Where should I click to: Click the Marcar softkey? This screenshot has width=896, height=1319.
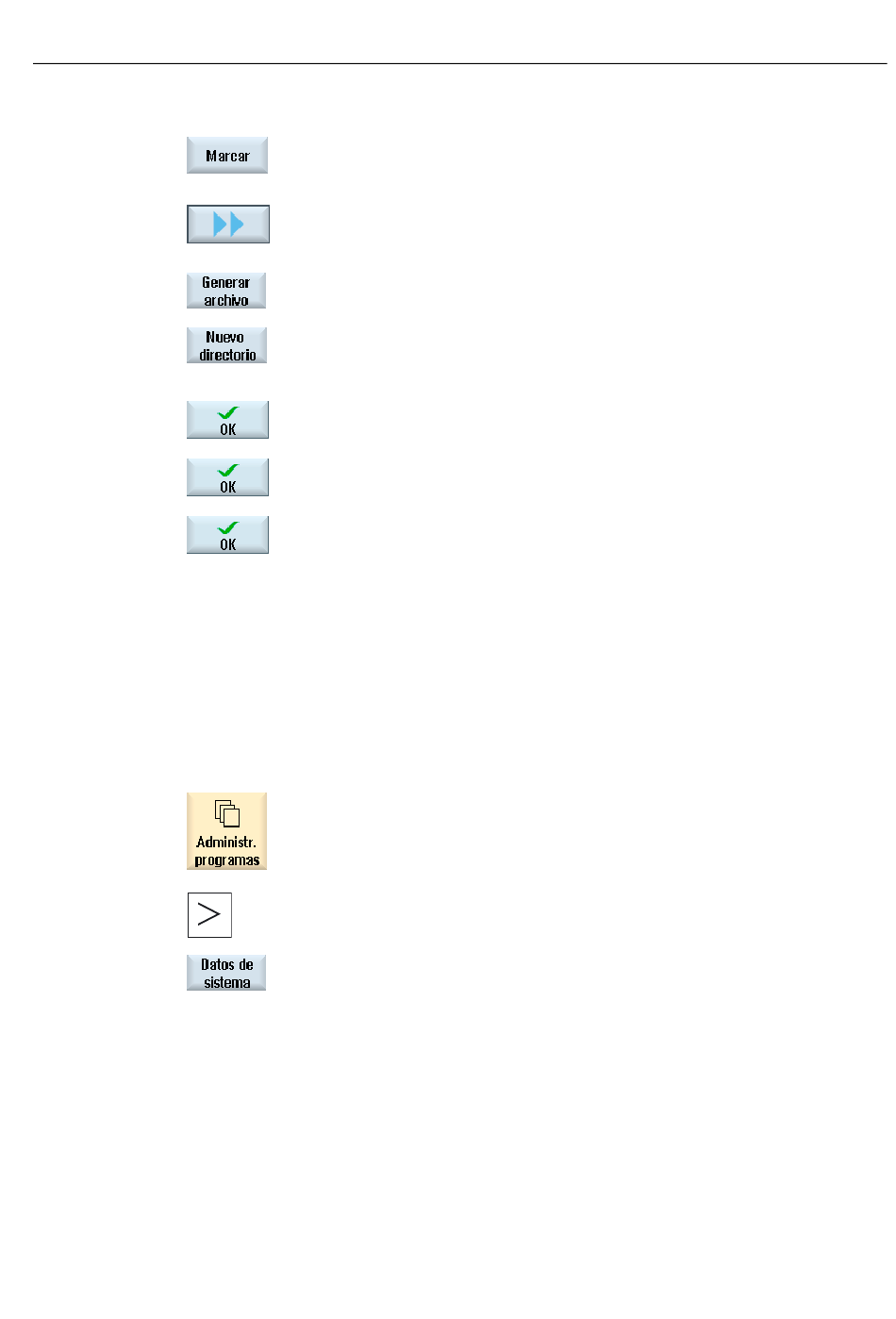pyautogui.click(x=227, y=156)
